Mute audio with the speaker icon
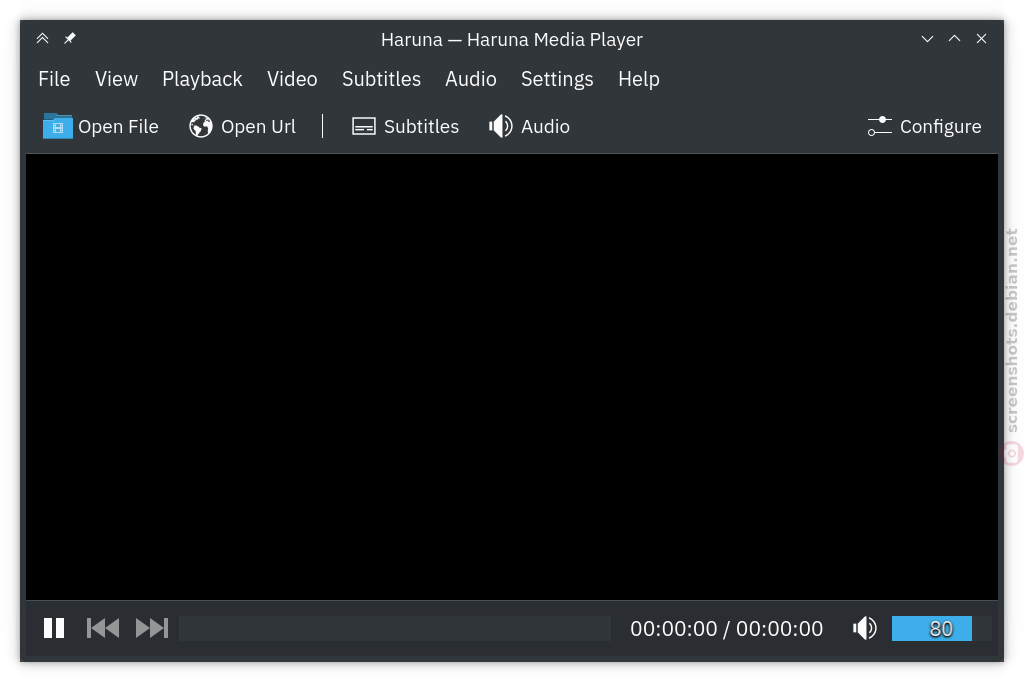1024x682 pixels. (x=864, y=628)
